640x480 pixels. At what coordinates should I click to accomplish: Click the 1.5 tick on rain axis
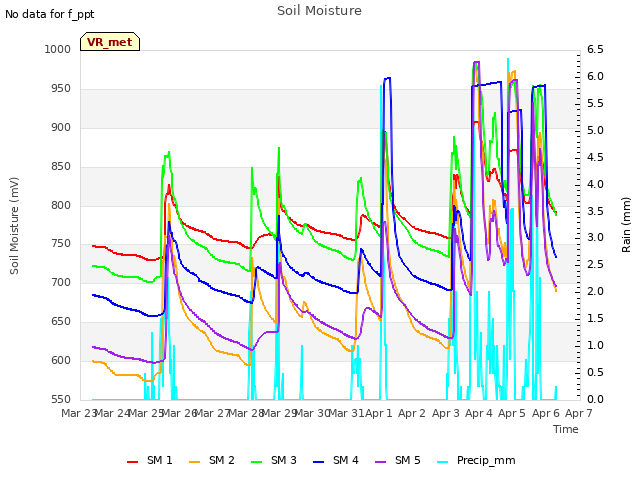(595, 318)
